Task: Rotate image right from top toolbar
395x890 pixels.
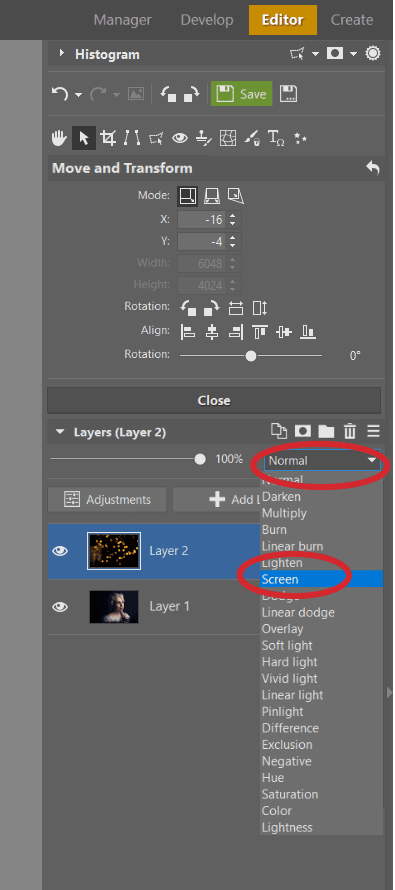Action: point(191,94)
